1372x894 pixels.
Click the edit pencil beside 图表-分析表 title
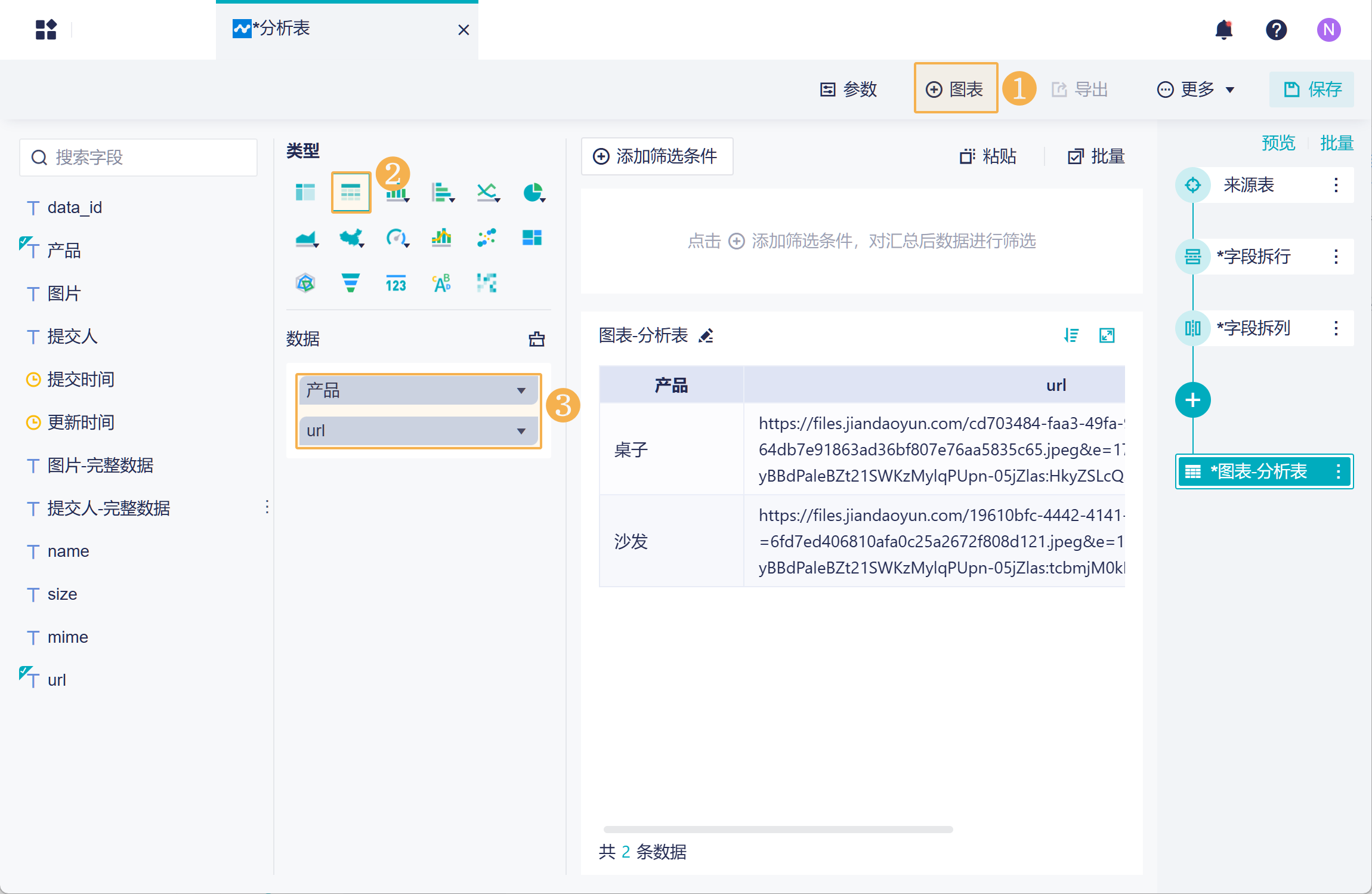pos(706,336)
